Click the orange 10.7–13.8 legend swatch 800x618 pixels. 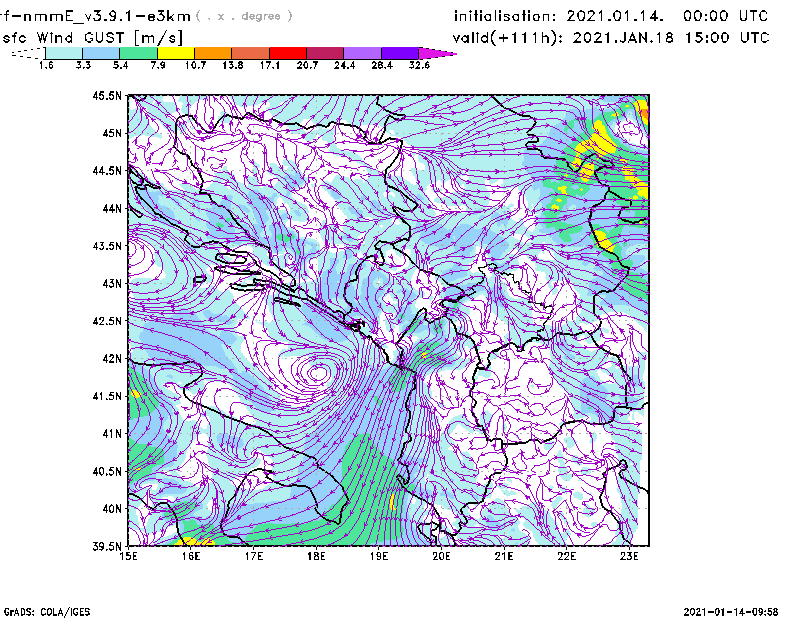coord(213,53)
